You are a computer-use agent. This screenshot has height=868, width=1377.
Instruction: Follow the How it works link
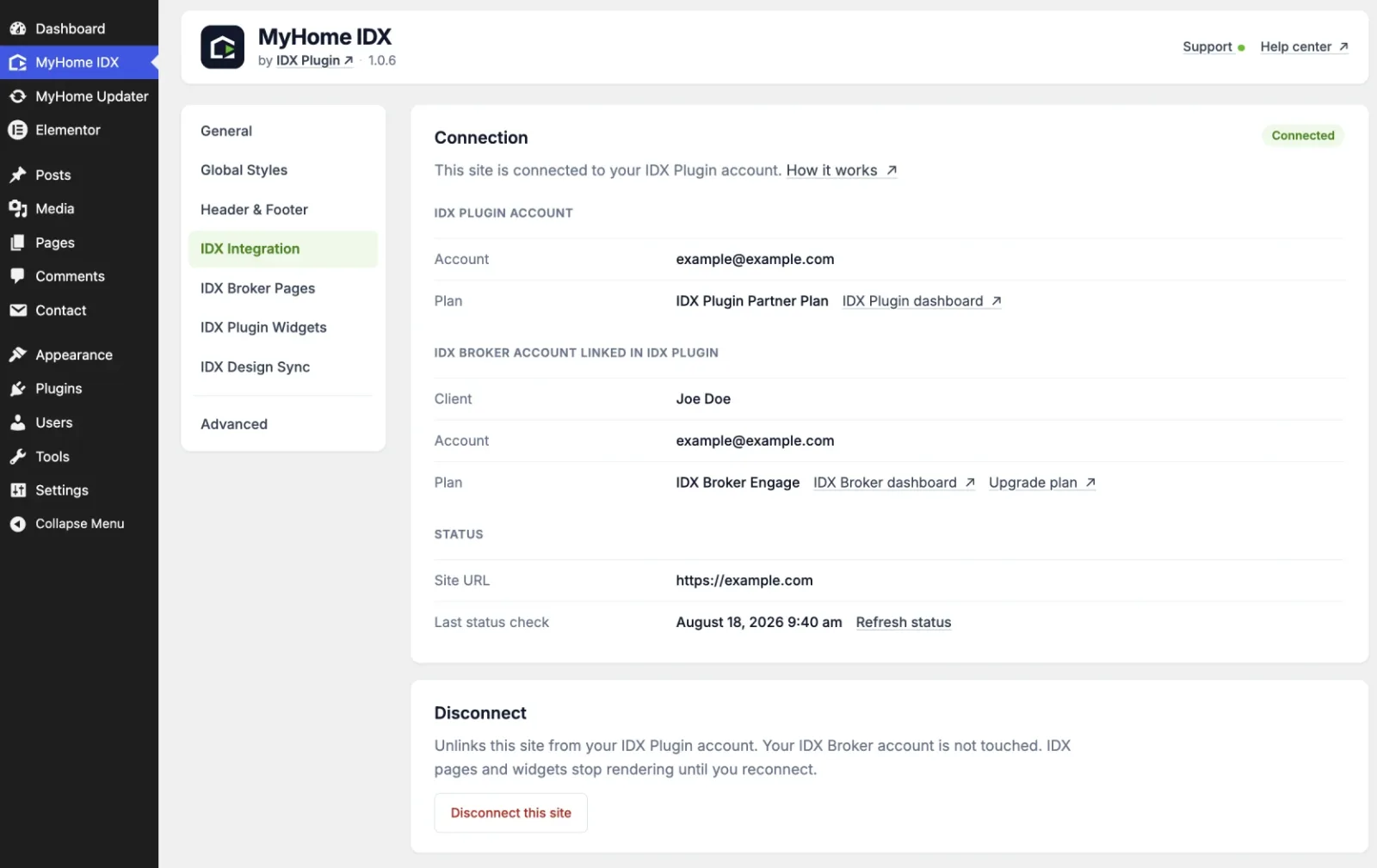point(842,170)
